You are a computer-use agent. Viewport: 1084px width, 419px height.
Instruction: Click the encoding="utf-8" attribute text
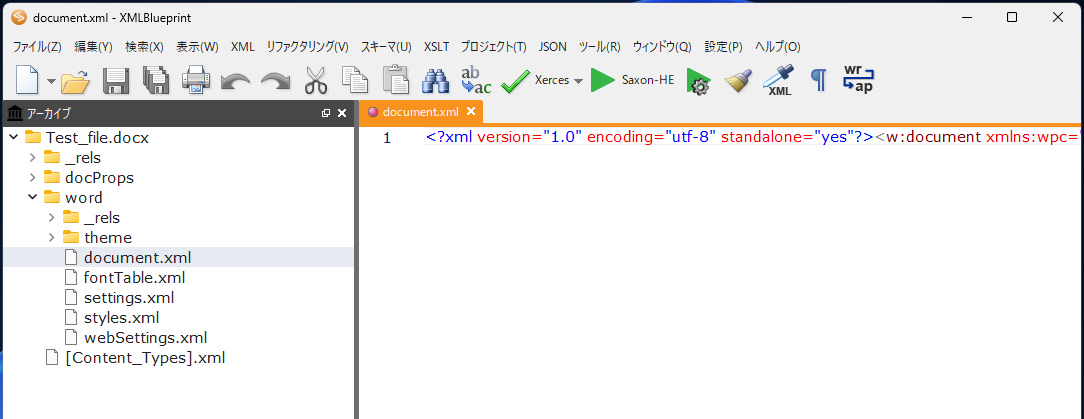(x=651, y=137)
